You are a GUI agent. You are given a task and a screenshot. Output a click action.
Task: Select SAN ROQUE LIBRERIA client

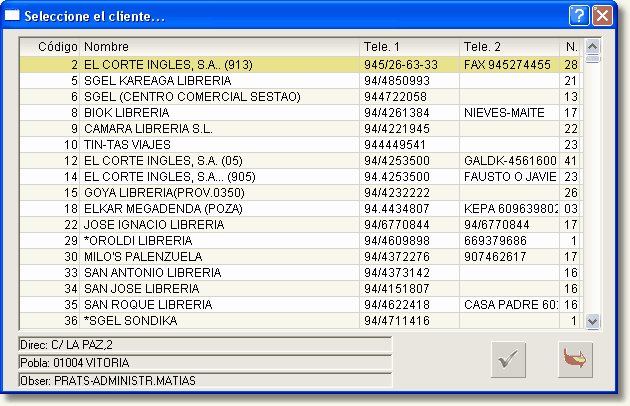point(301,305)
